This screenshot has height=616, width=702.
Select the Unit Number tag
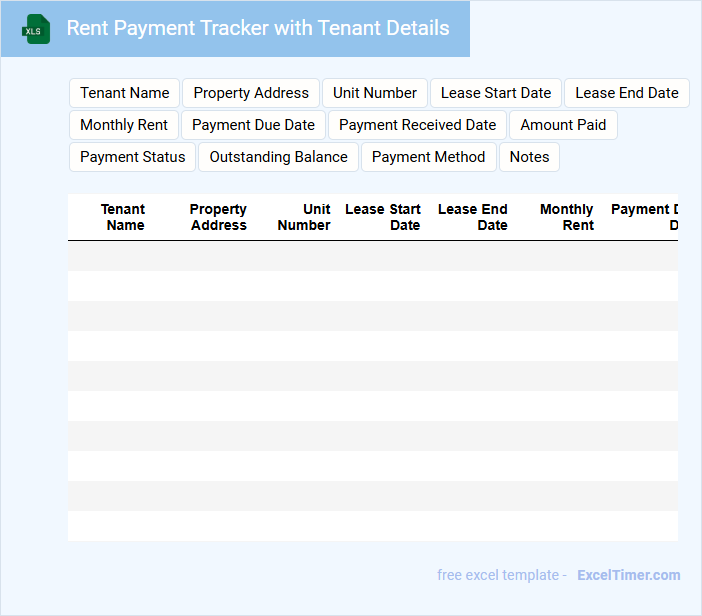pos(375,93)
